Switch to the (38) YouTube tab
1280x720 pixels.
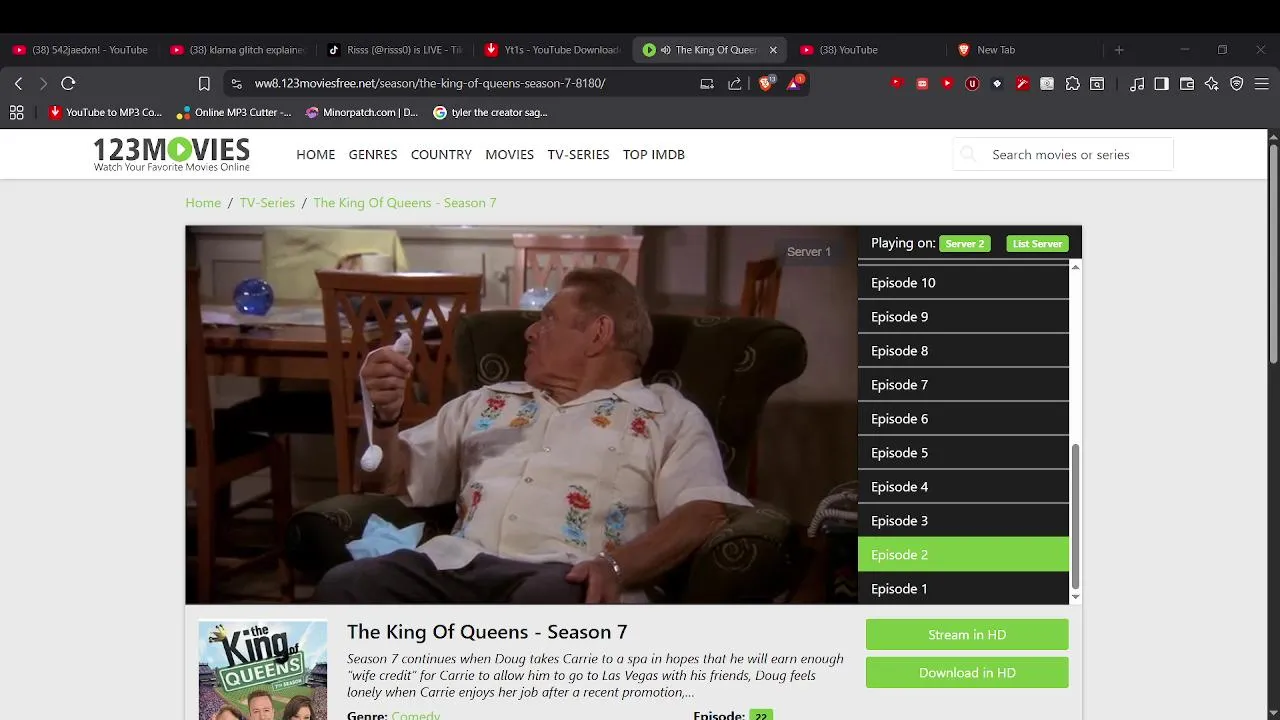867,50
